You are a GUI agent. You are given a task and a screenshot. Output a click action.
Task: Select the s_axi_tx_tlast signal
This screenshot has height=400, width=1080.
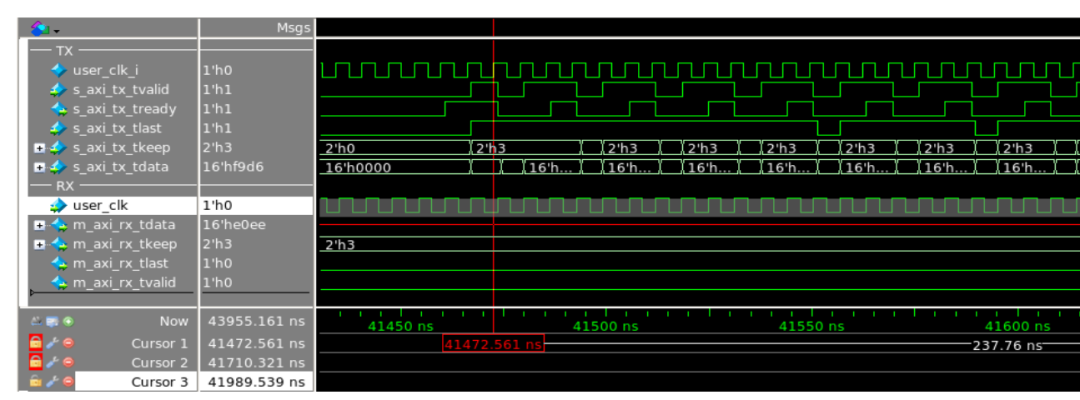117,128
